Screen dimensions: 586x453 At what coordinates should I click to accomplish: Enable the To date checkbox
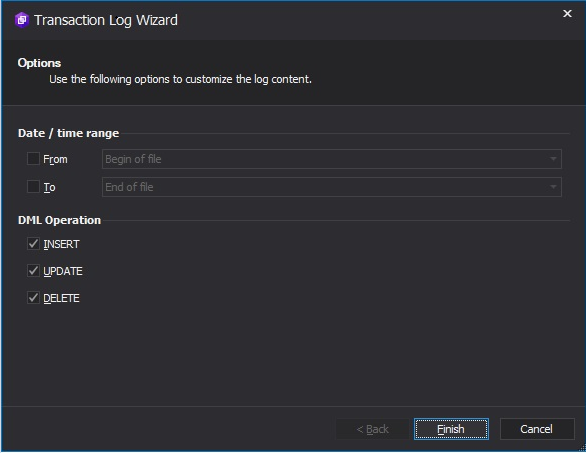(33, 187)
